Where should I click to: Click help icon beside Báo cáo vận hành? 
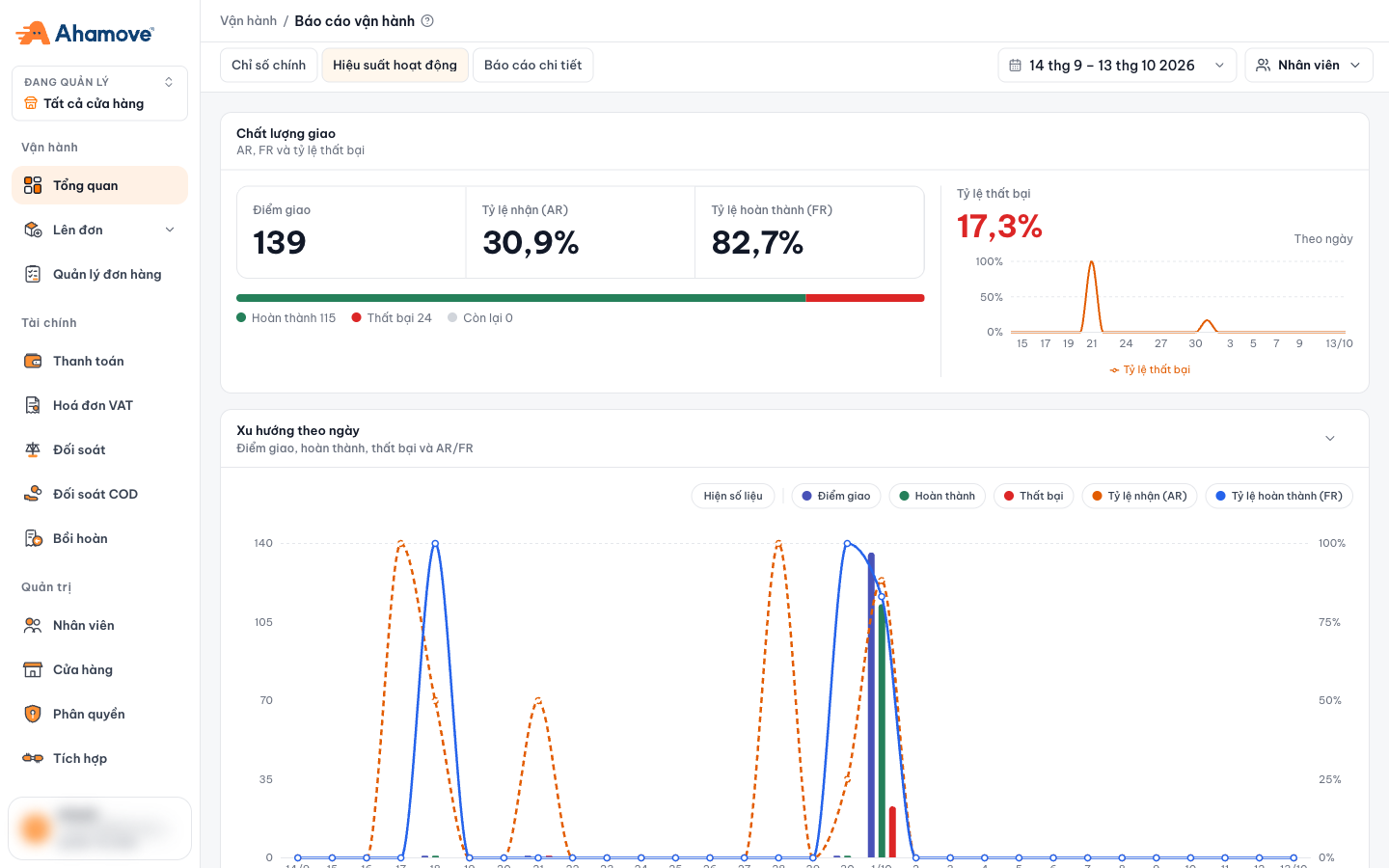pyautogui.click(x=427, y=21)
